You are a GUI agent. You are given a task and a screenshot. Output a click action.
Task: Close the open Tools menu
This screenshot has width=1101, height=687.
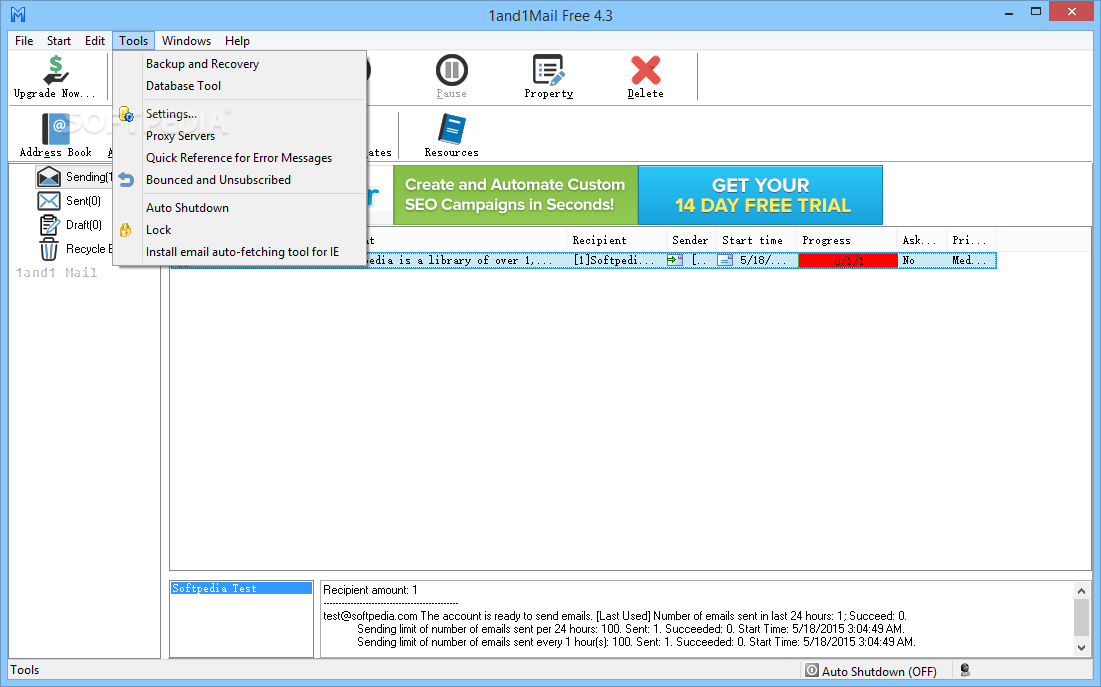tap(133, 41)
